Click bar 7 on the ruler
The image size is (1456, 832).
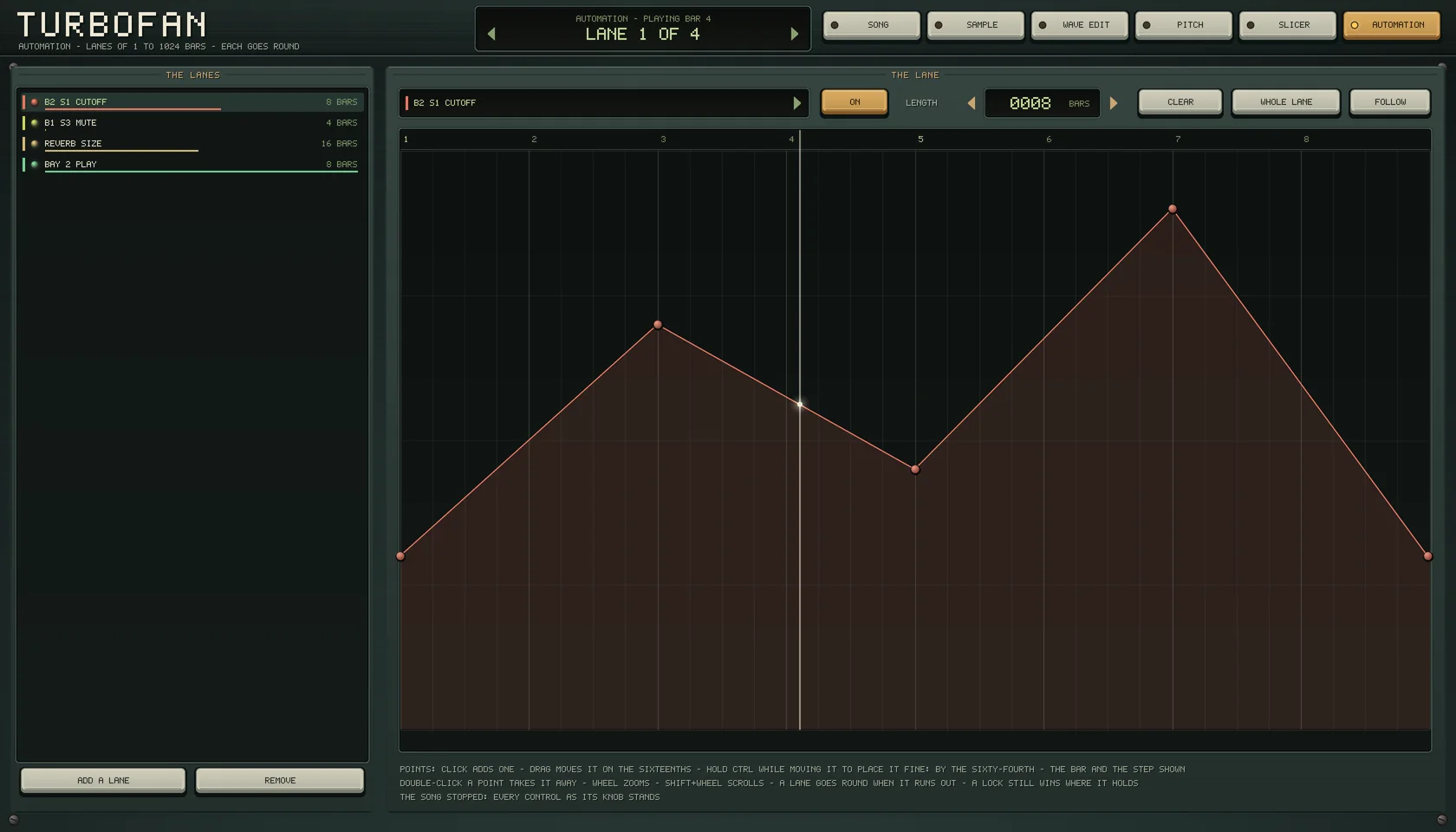pos(1178,140)
